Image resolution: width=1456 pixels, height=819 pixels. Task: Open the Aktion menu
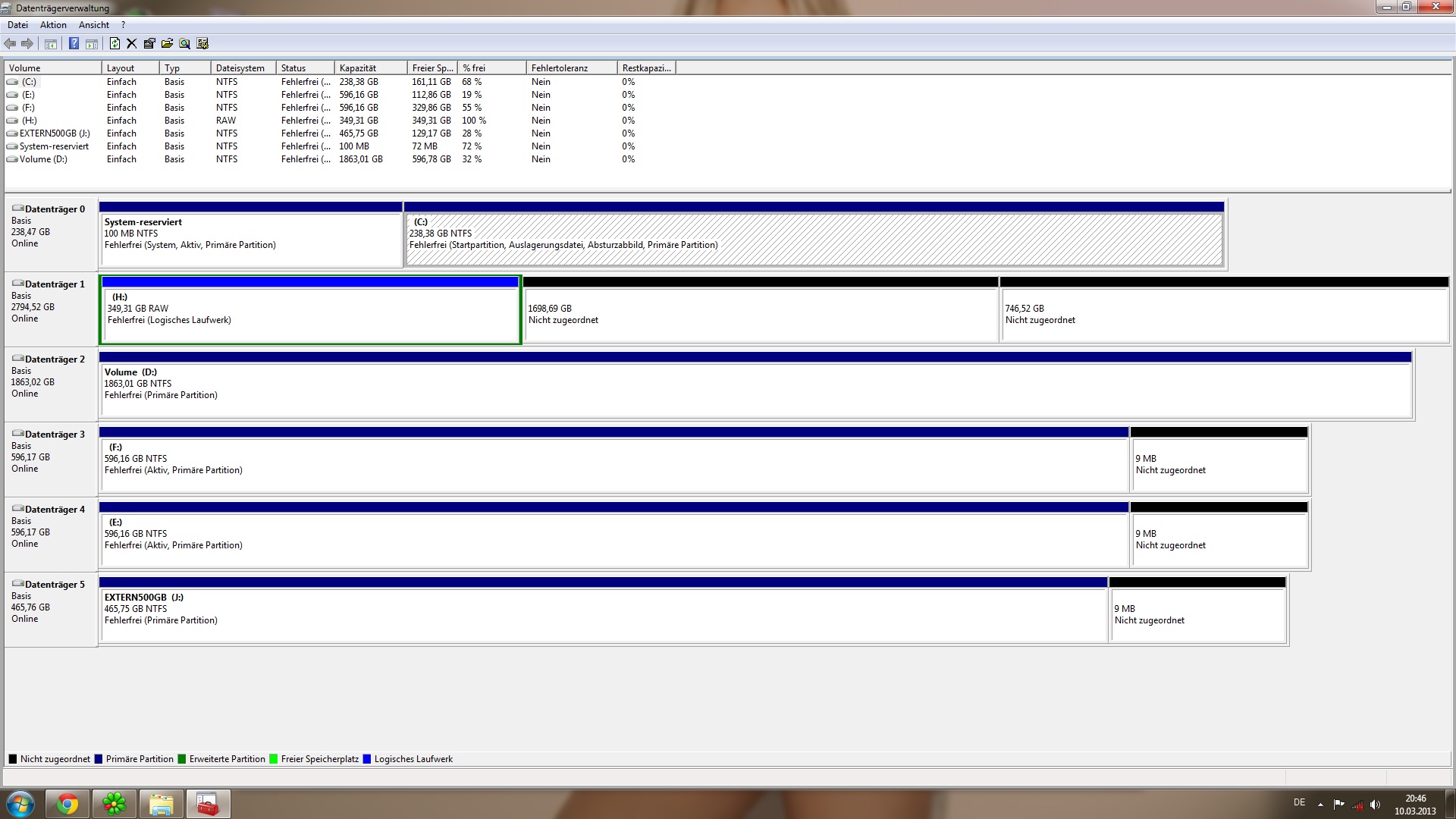[x=53, y=25]
